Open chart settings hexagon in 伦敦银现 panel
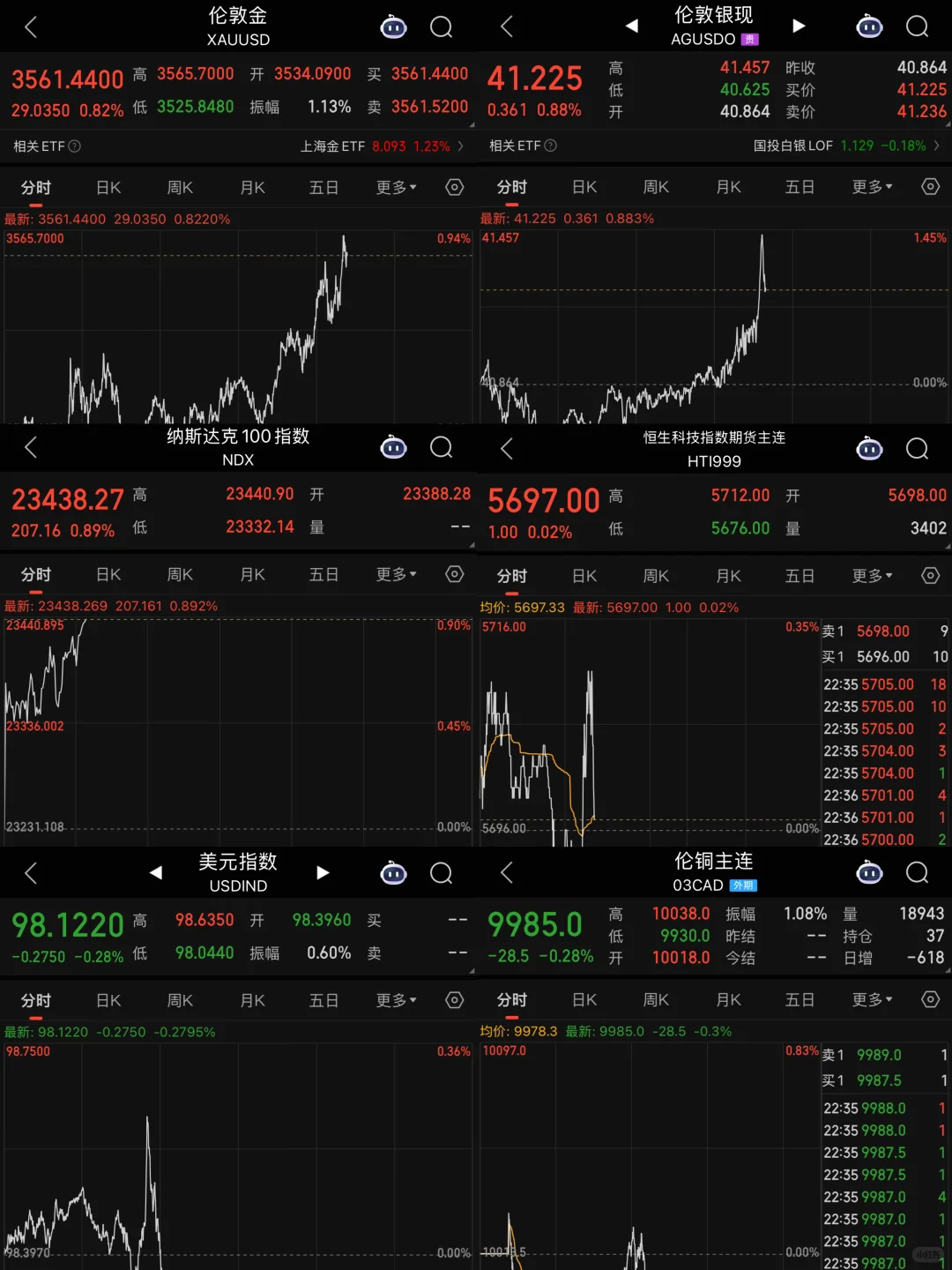952x1270 pixels. pos(931,186)
